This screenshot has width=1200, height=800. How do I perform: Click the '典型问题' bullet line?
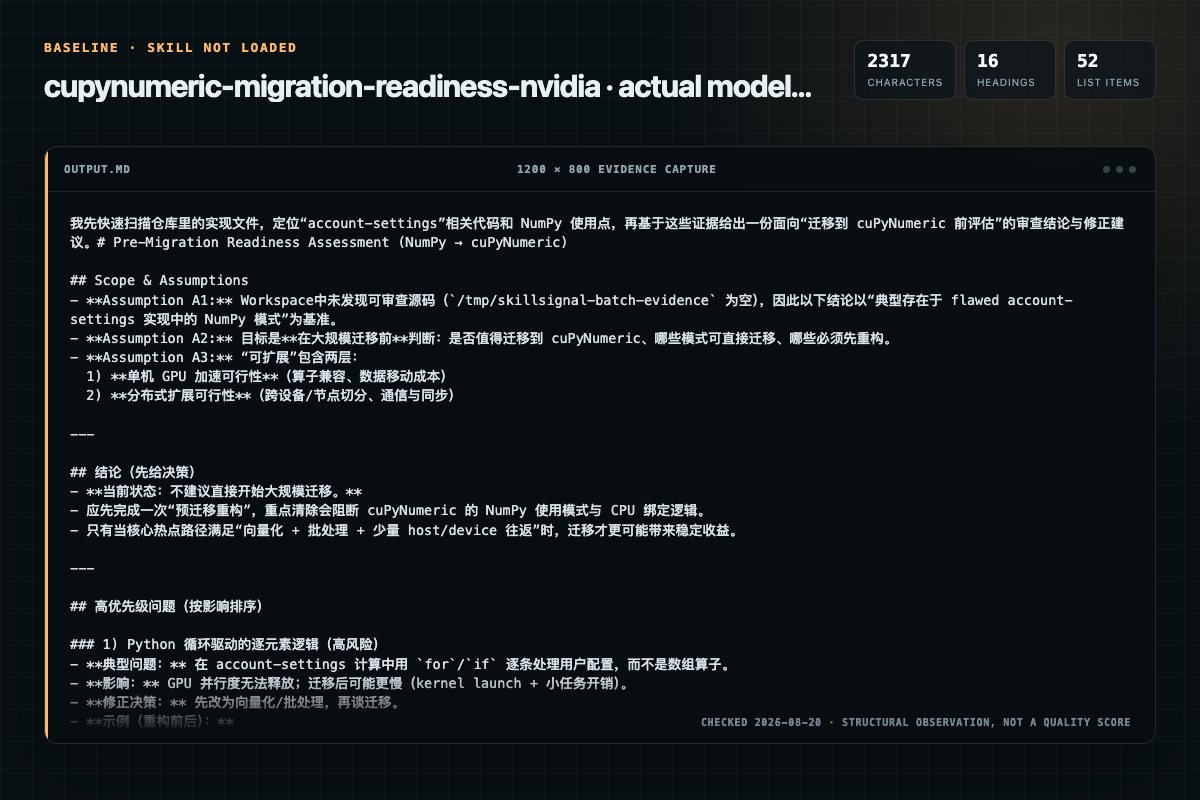coord(400,663)
